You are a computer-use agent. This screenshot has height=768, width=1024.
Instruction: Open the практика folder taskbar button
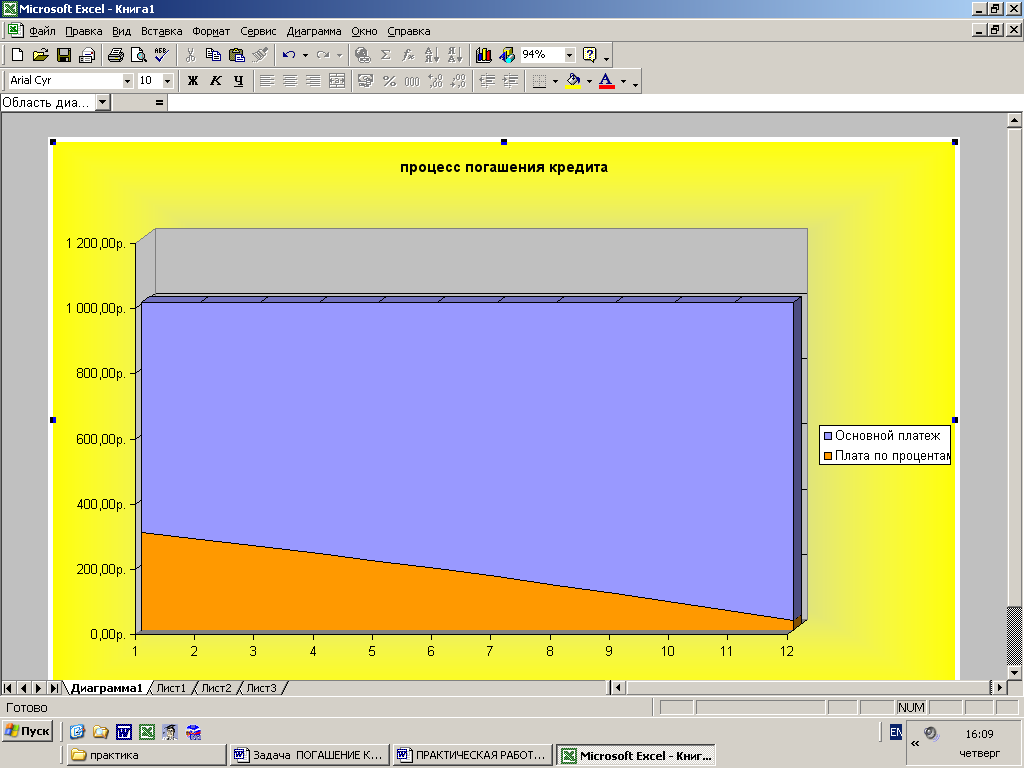pos(146,755)
